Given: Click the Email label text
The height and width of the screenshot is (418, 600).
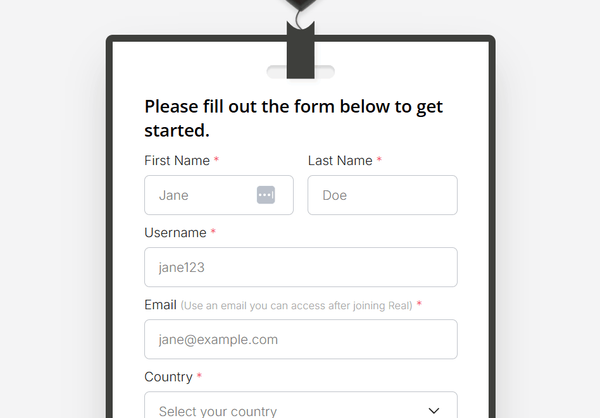Looking at the screenshot, I should [160, 305].
